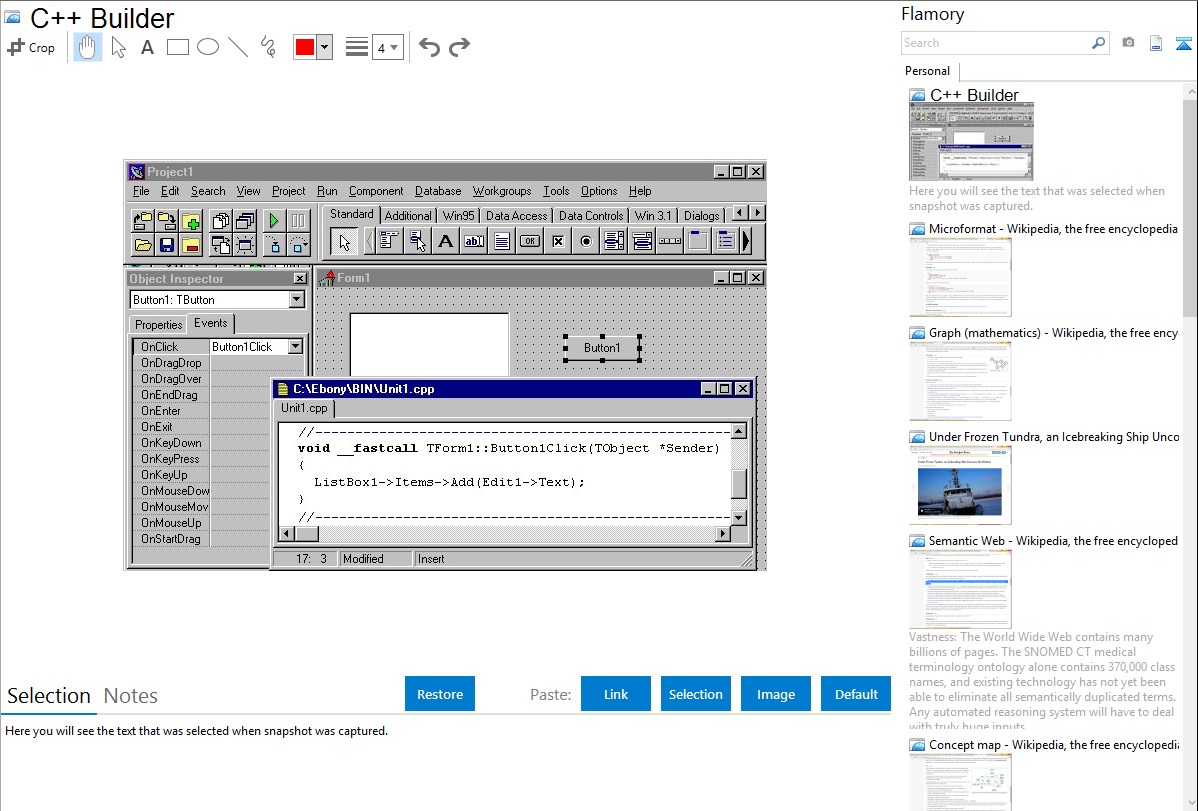Select the straight line tool

click(x=238, y=47)
